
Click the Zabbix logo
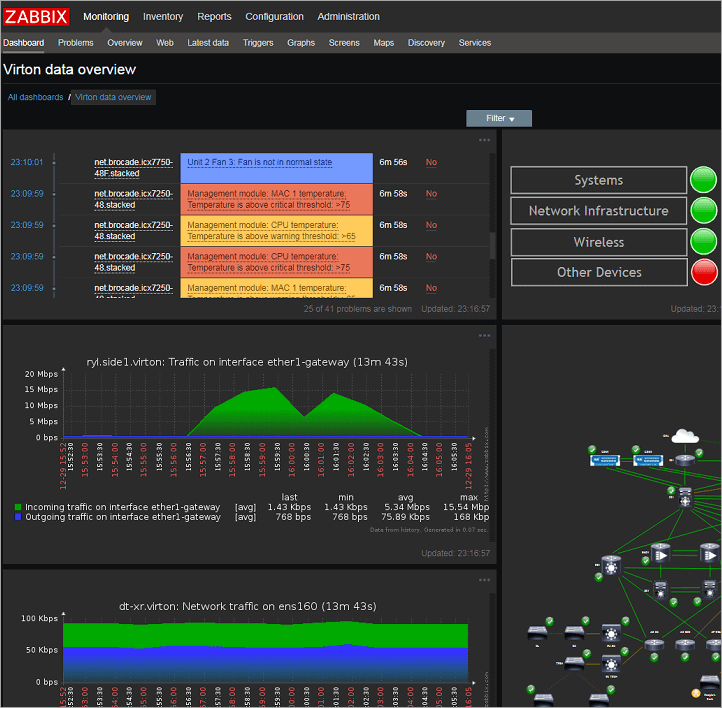click(36, 16)
